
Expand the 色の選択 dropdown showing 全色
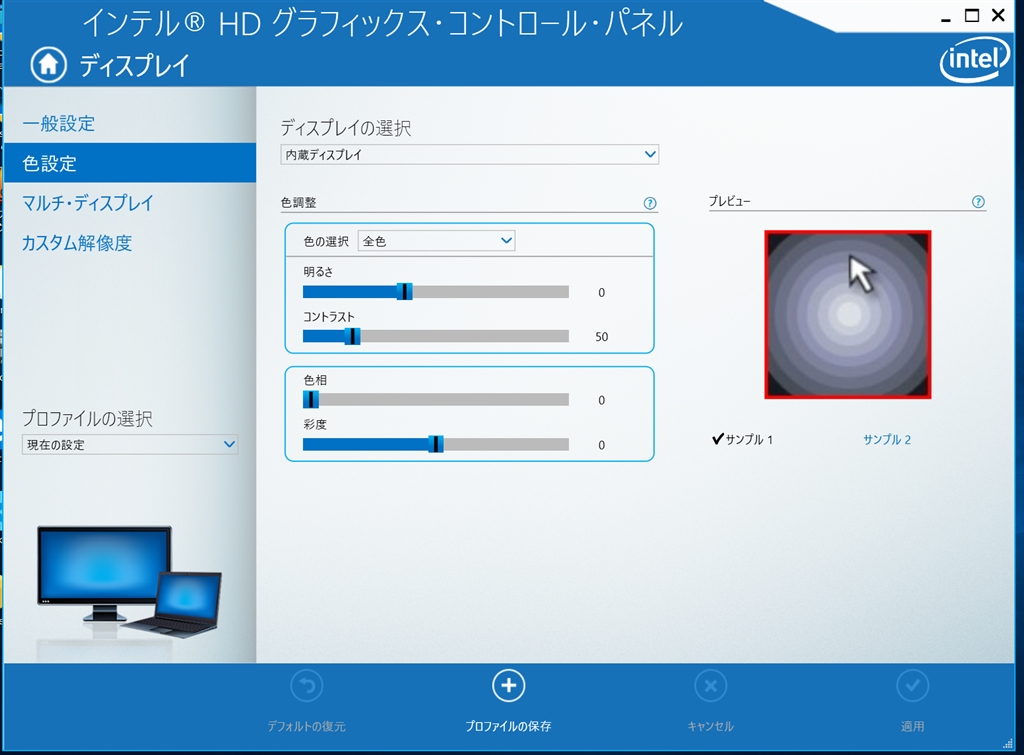coord(436,241)
